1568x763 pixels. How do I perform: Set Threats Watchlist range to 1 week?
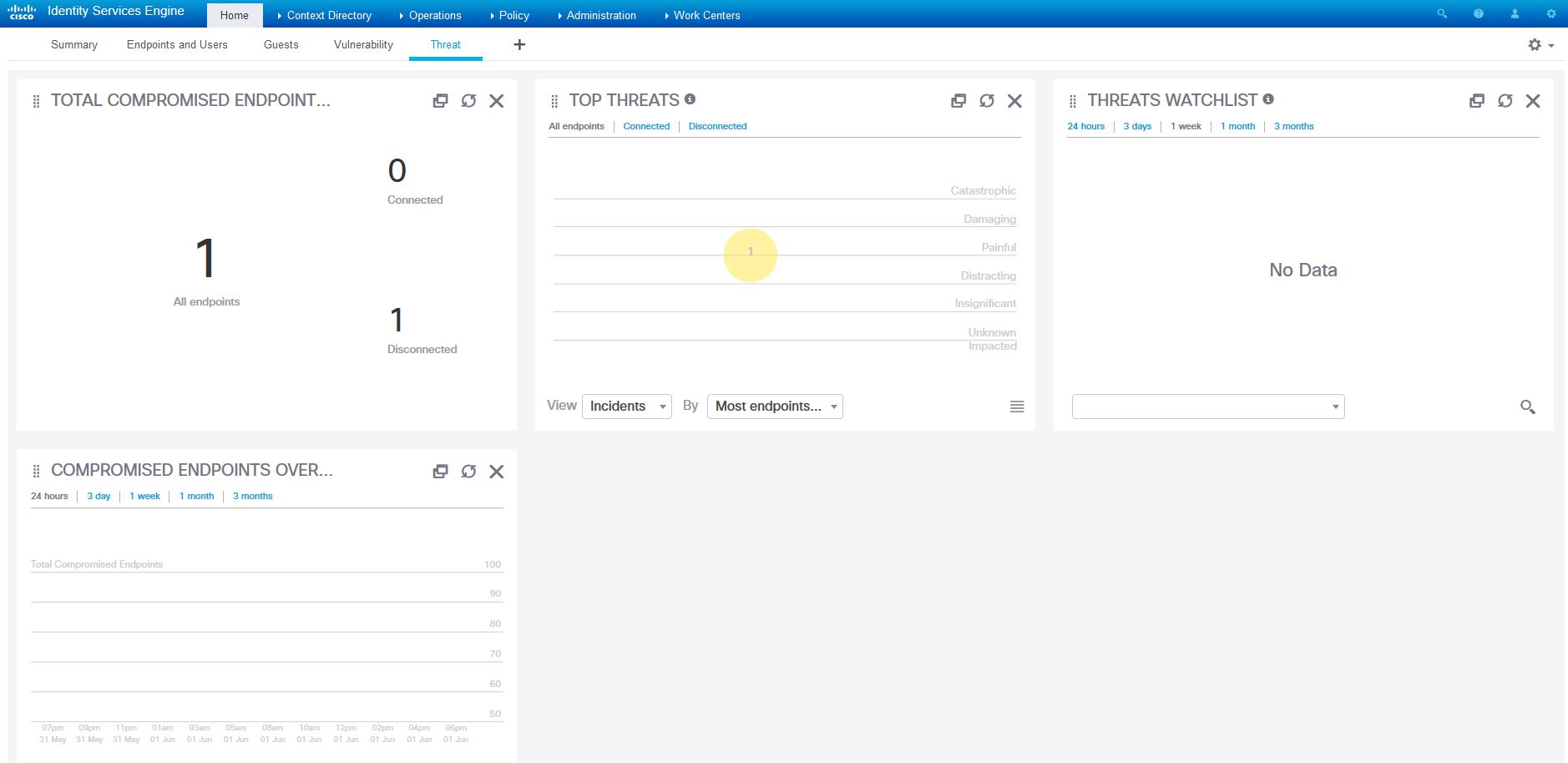pyautogui.click(x=1186, y=126)
